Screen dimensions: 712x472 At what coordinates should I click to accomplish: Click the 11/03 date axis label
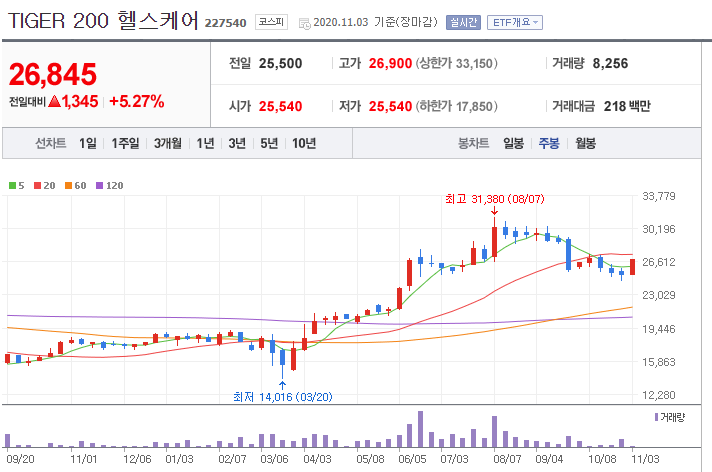tap(645, 459)
